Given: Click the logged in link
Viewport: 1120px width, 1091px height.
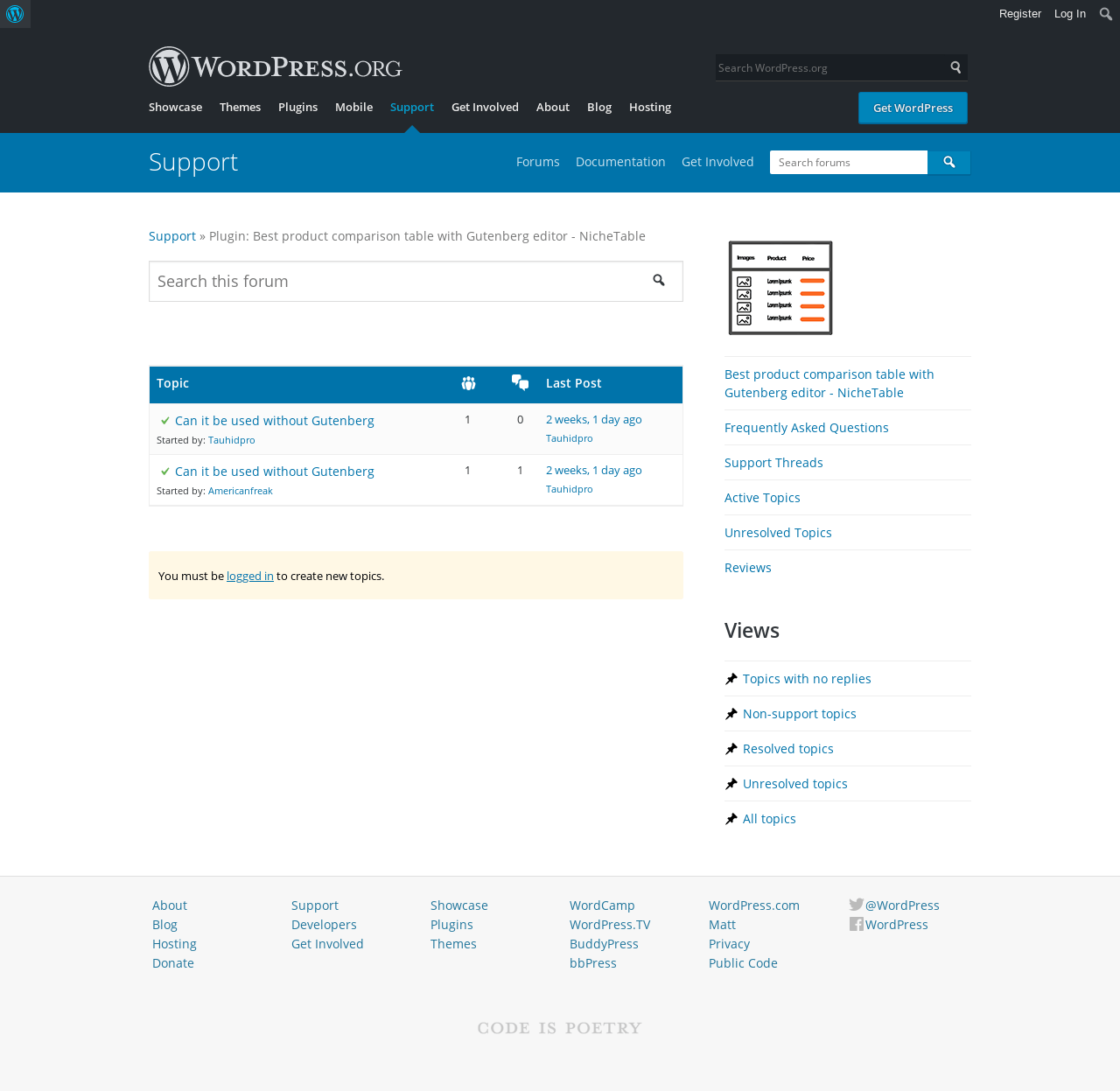Looking at the screenshot, I should click(x=249, y=576).
